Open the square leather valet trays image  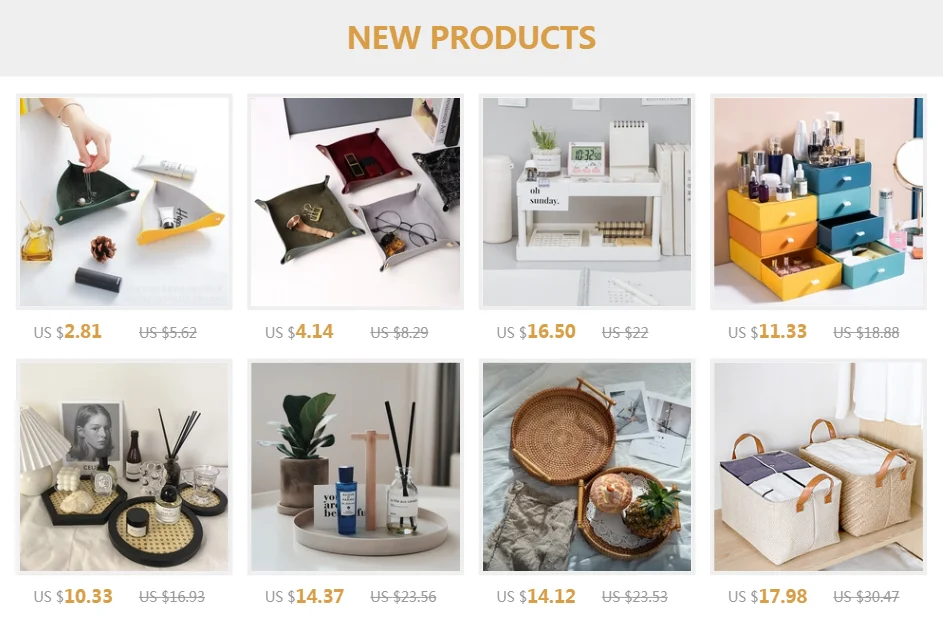(355, 202)
